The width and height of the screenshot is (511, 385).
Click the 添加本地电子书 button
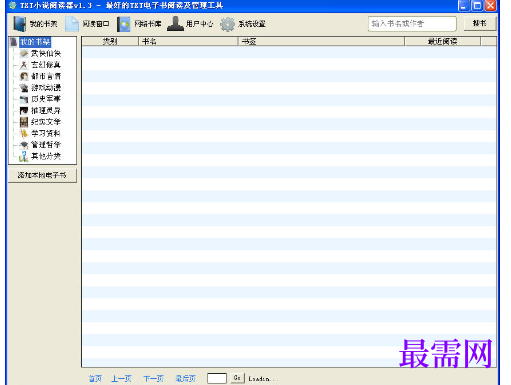[x=42, y=175]
